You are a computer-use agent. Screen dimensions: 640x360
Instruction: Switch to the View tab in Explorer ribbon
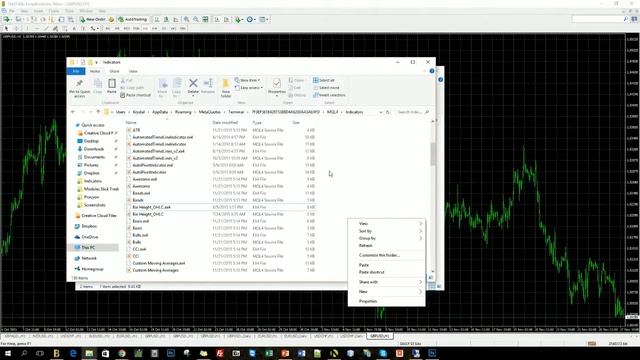point(133,71)
